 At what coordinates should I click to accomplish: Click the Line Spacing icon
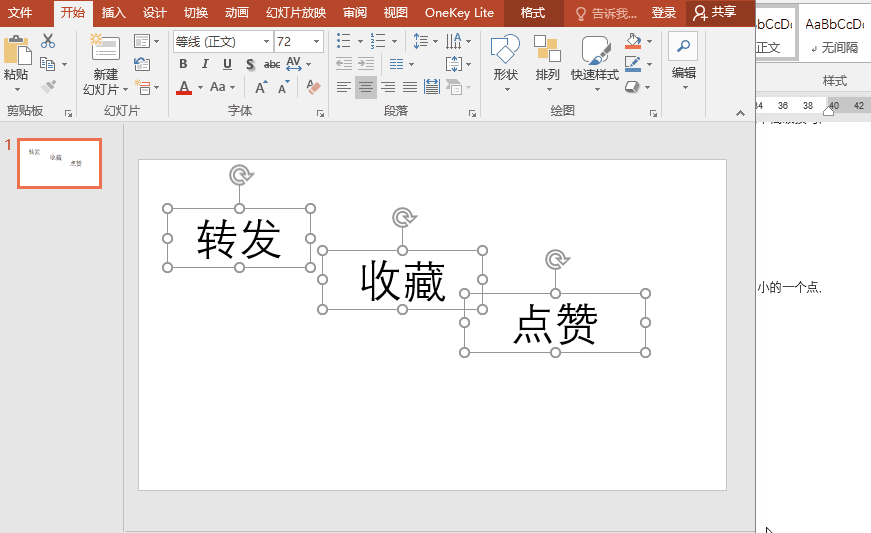421,41
